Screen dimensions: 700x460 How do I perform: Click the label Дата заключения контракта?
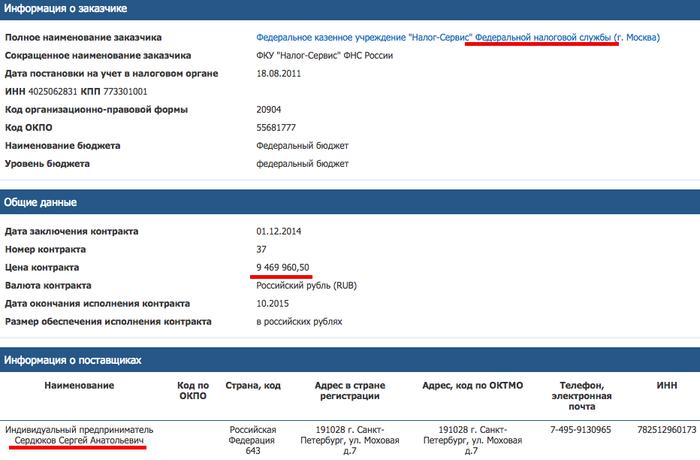pos(71,231)
